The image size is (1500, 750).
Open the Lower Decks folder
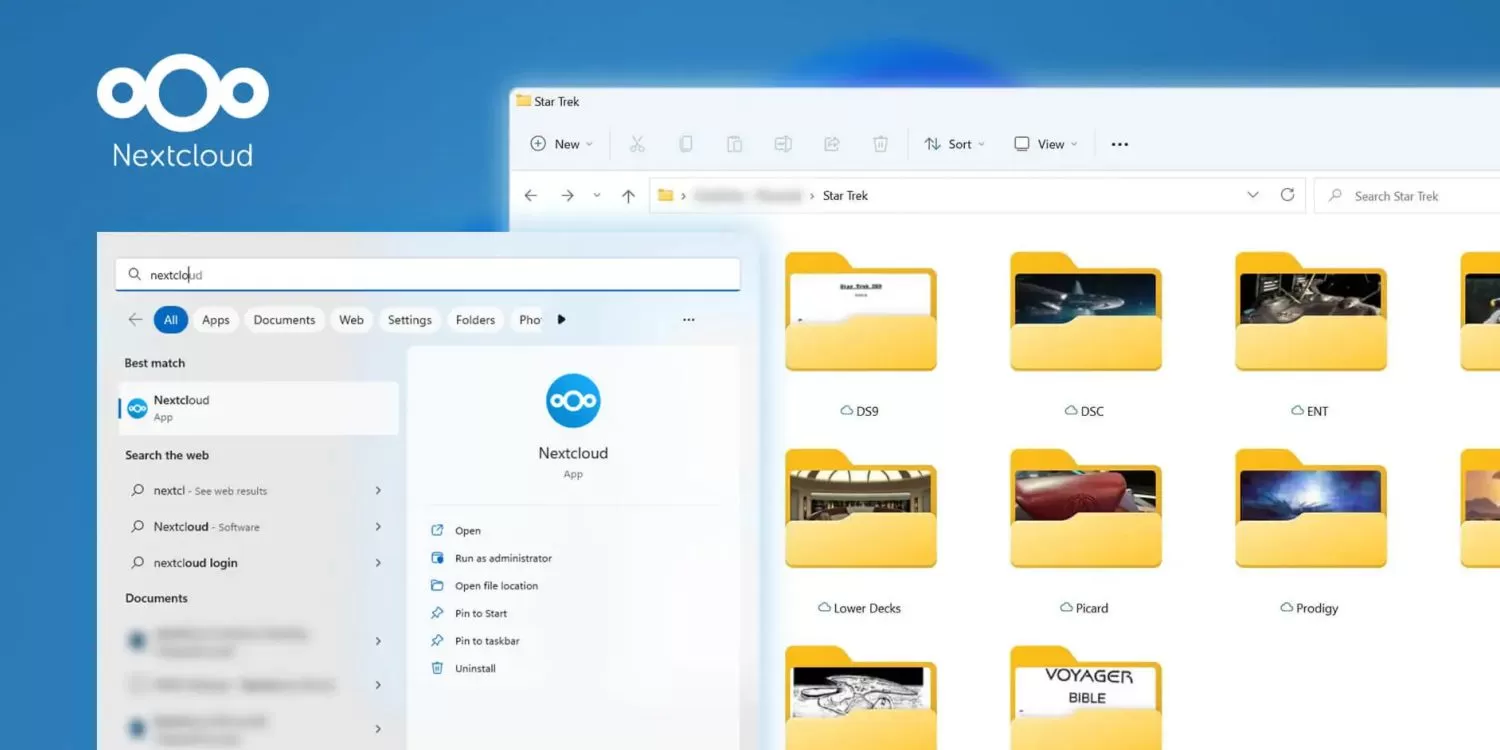coord(861,530)
